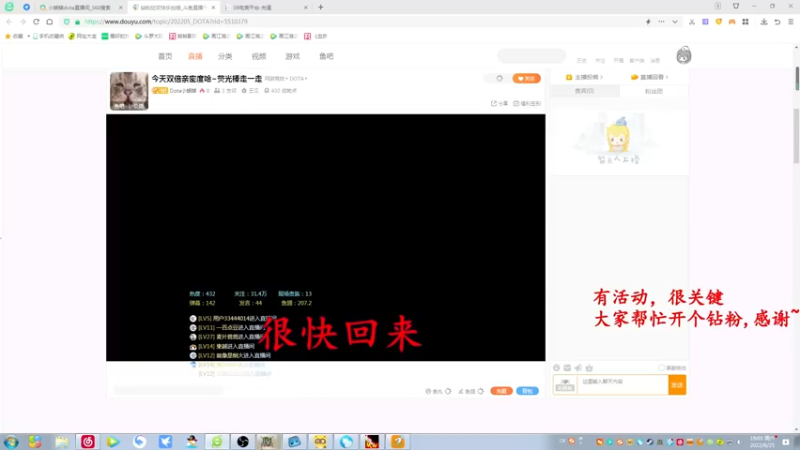Image resolution: width=800 pixels, height=450 pixels.
Task: Click the round icon left of 关注
Action: [x=499, y=78]
